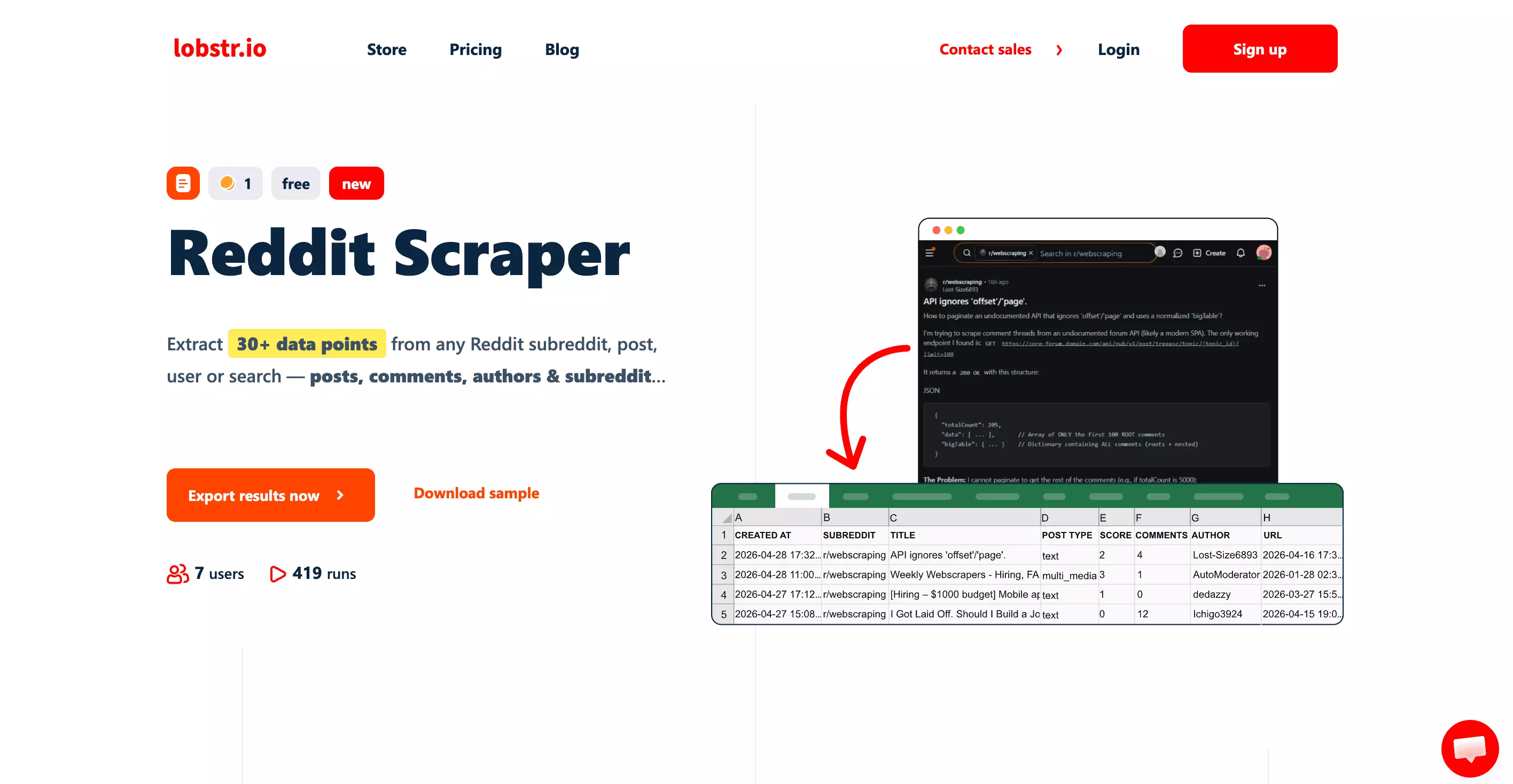Click the dedazzy author cell
The width and height of the screenshot is (1513, 784).
tap(1225, 594)
